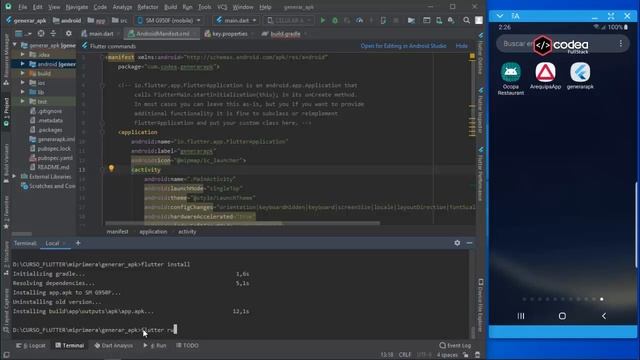Image resolution: width=640 pixels, height=360 pixels.
Task: Tap the phone Home navigation button
Action: pos(562,316)
